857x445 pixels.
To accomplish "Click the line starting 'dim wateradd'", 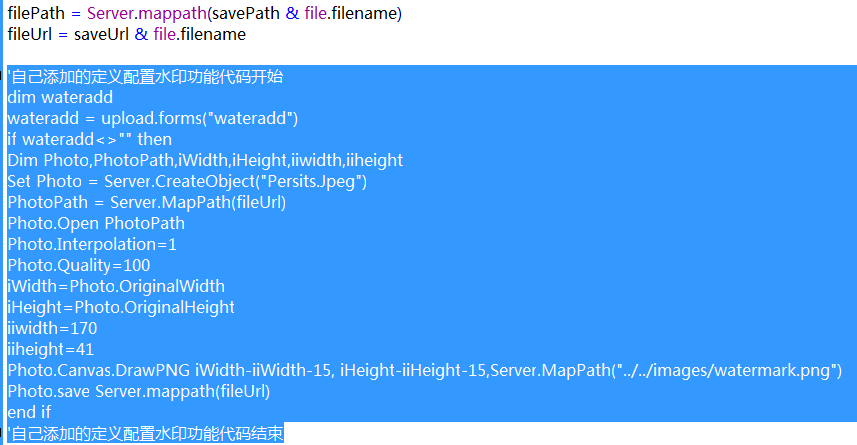I will click(60, 97).
